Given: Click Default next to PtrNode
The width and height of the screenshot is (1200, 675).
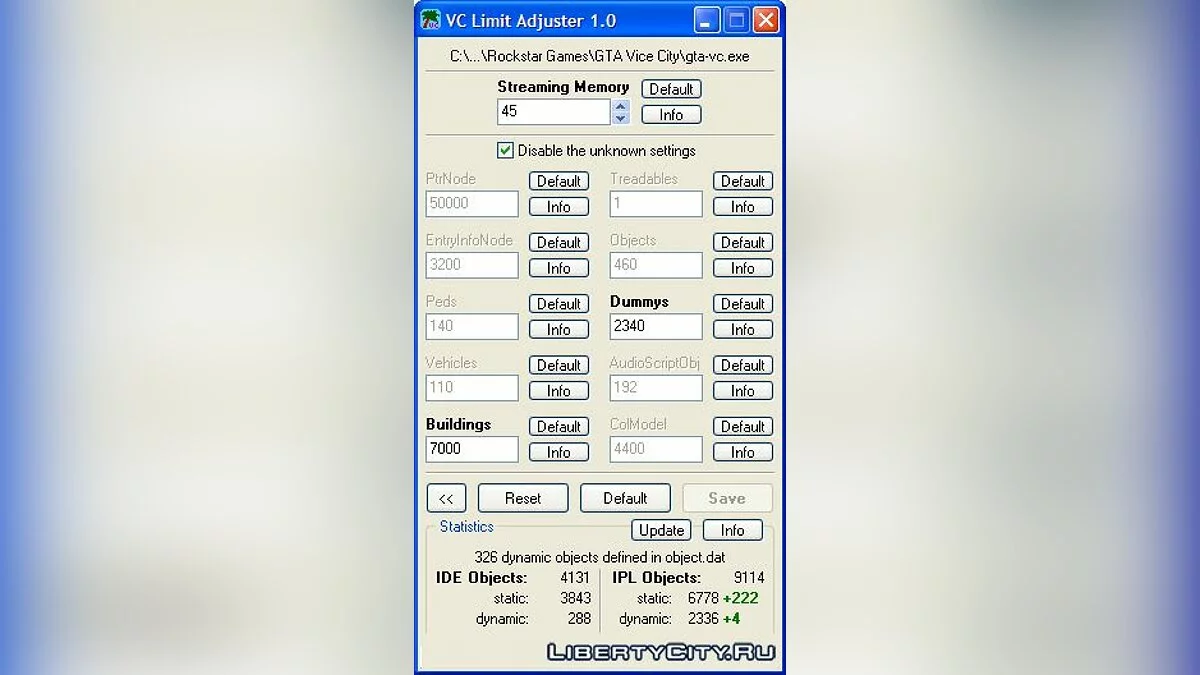Looking at the screenshot, I should tap(558, 181).
